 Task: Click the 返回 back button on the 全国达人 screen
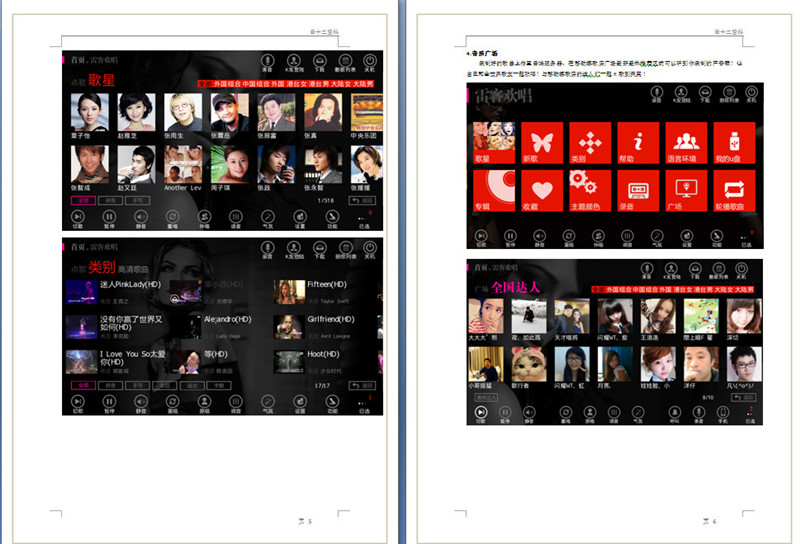pyautogui.click(x=744, y=397)
